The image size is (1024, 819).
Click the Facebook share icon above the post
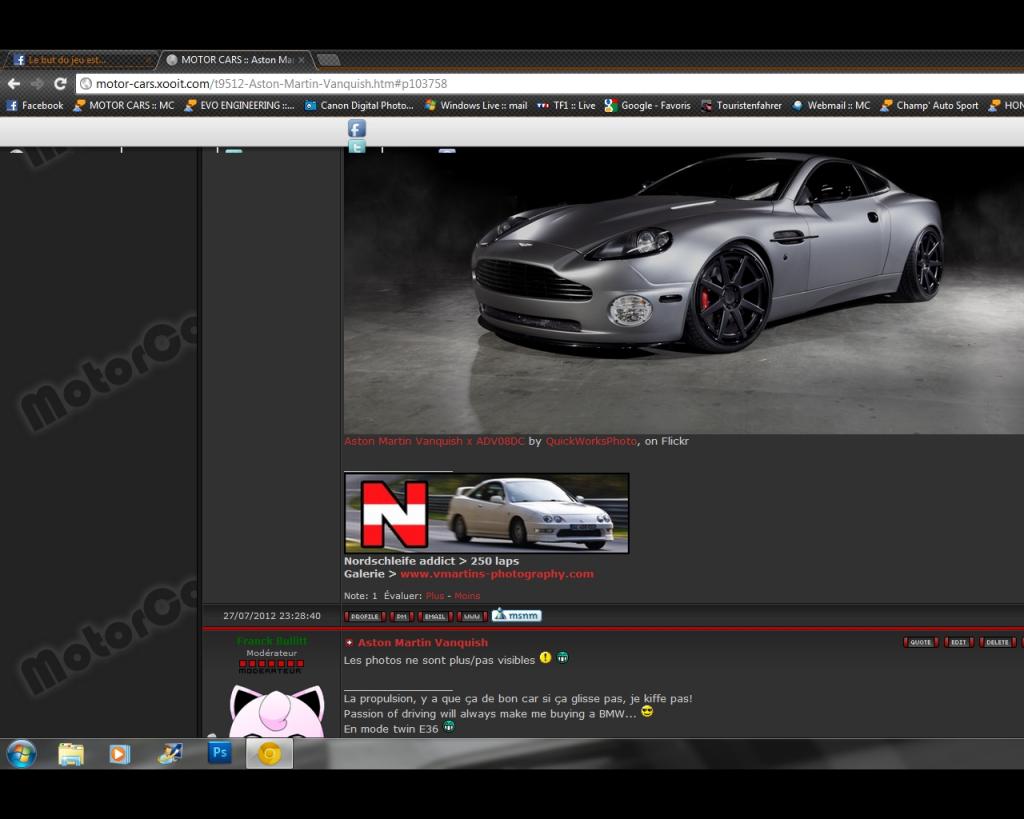[357, 128]
